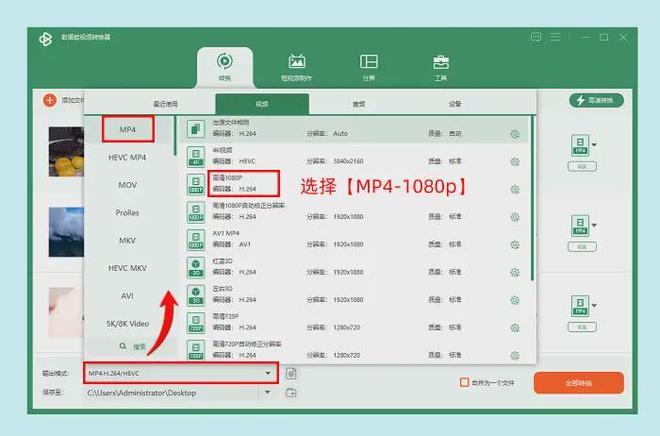Choose HEVC MKV in the format list

point(128,268)
